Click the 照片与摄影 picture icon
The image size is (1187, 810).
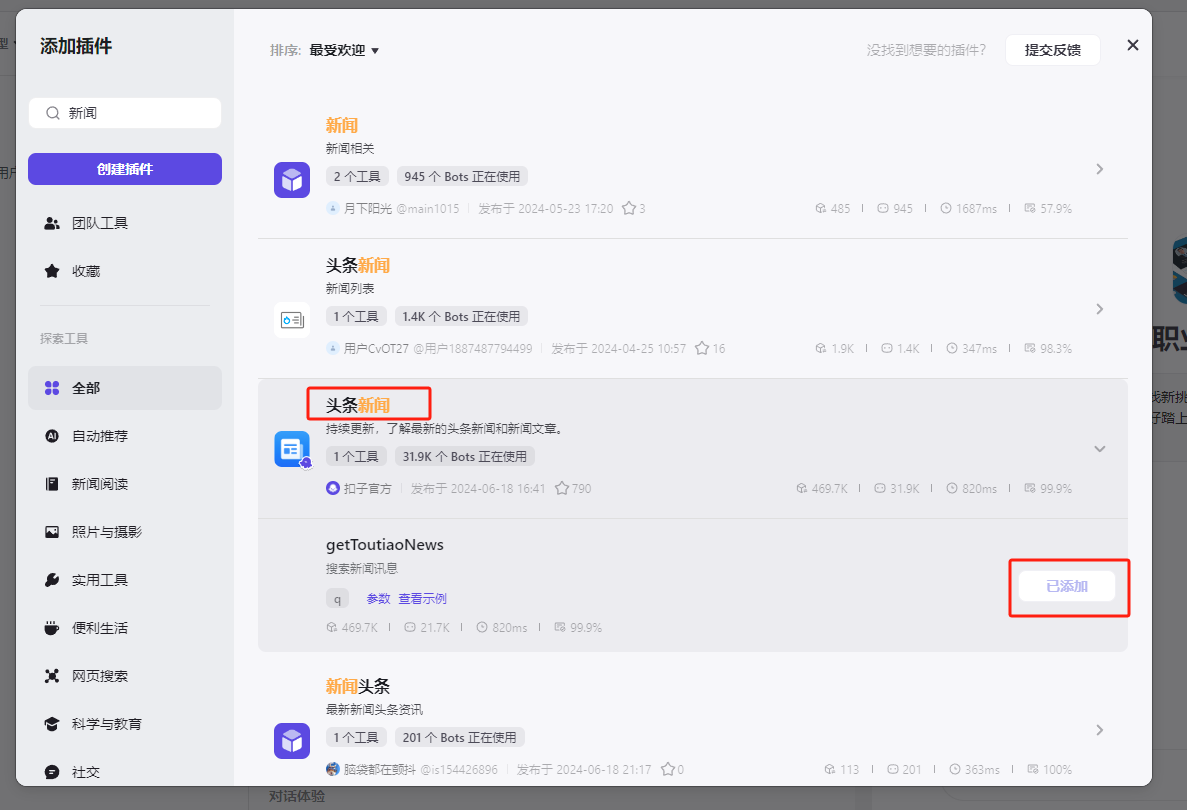tap(51, 532)
